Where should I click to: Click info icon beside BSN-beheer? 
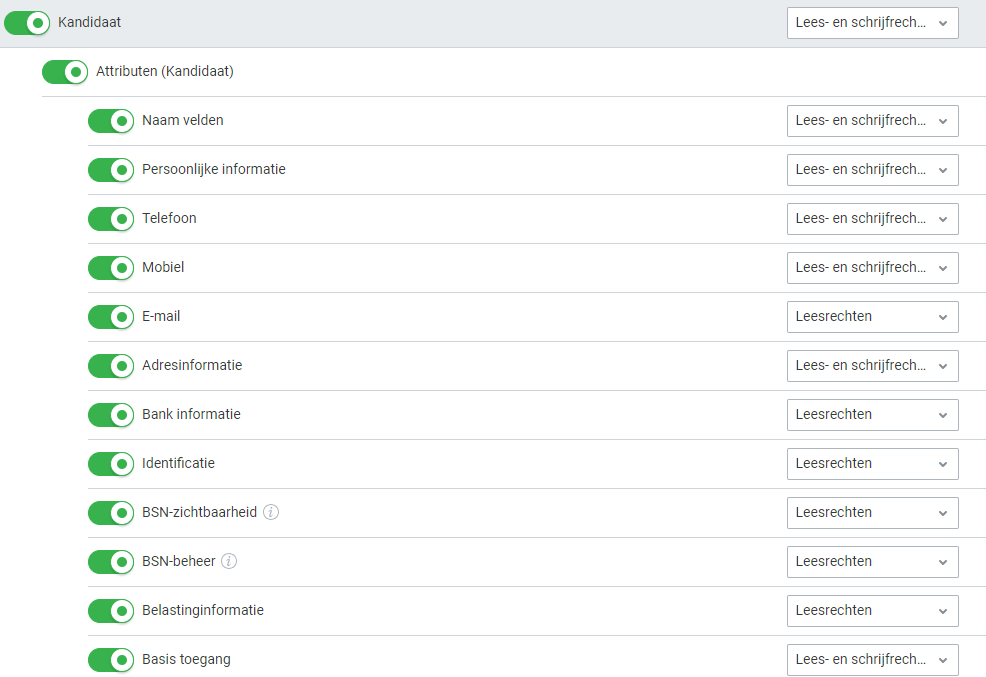point(229,561)
